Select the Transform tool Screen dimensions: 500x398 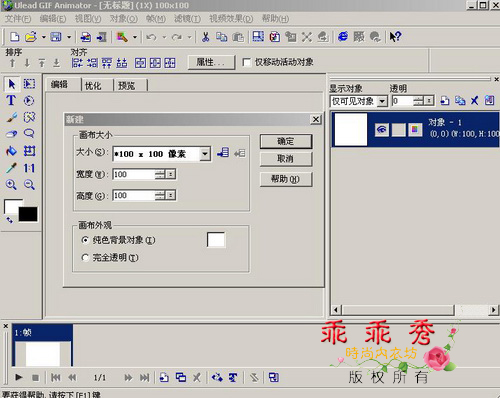[29, 151]
